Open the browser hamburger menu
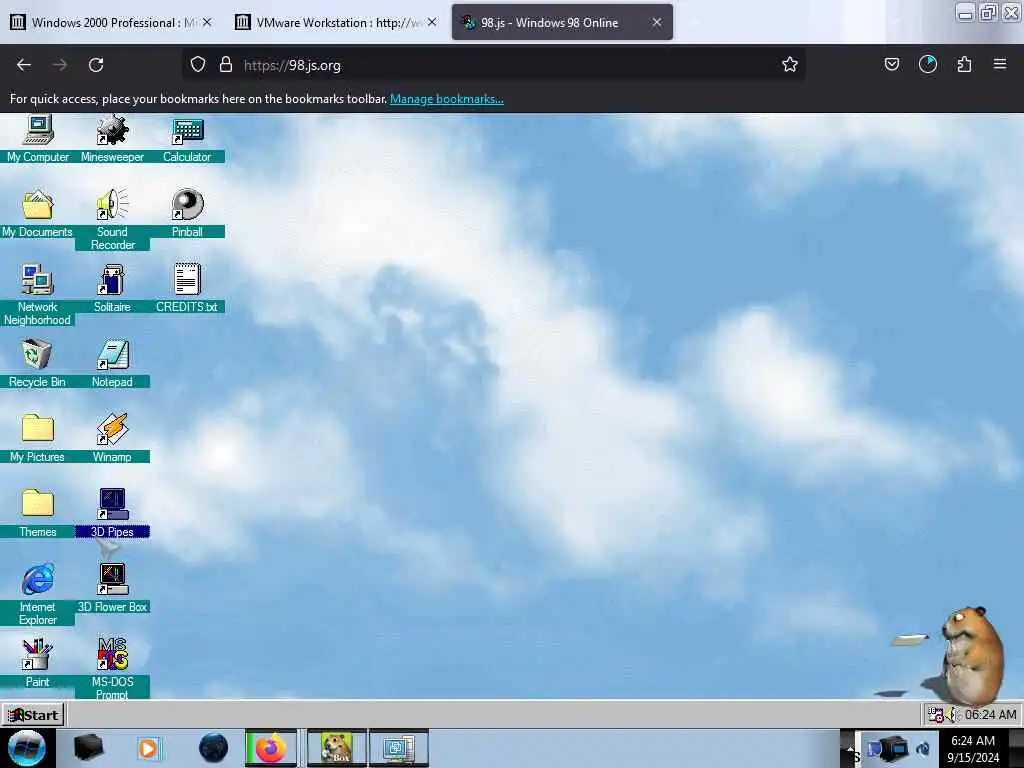This screenshot has height=768, width=1024. pos(1000,65)
